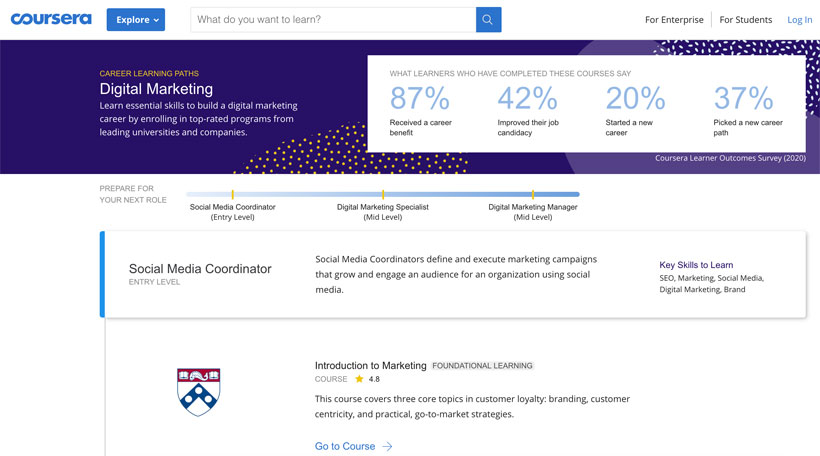Open the For Students menu item
This screenshot has height=456, width=820.
pos(746,20)
